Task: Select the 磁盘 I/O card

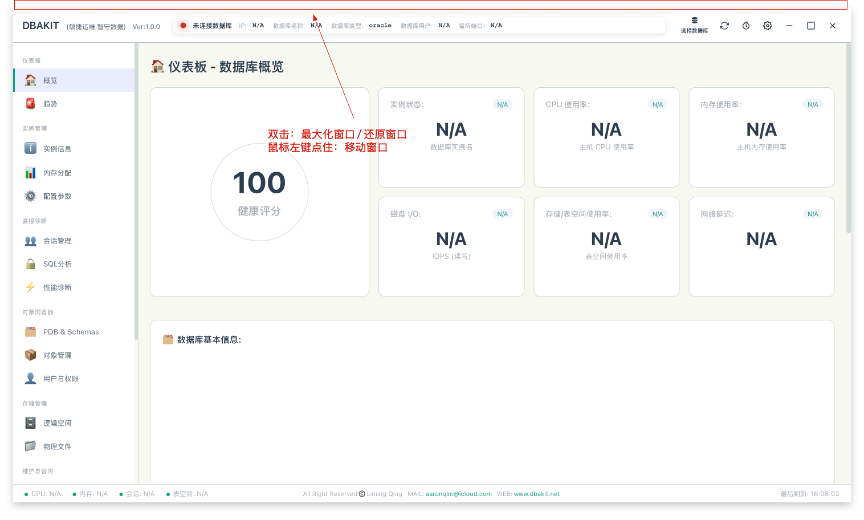Action: 451,247
